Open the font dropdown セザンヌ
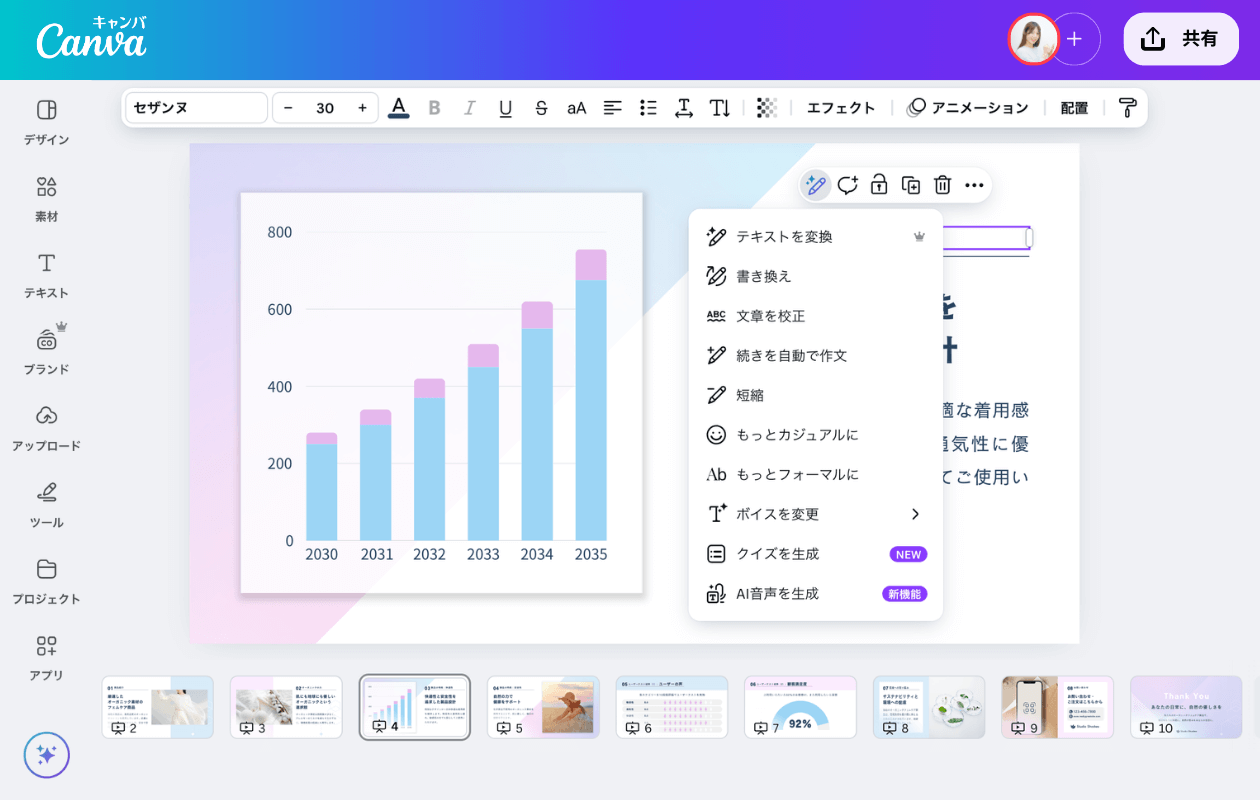Screen dimensions: 1260x800 click(196, 108)
